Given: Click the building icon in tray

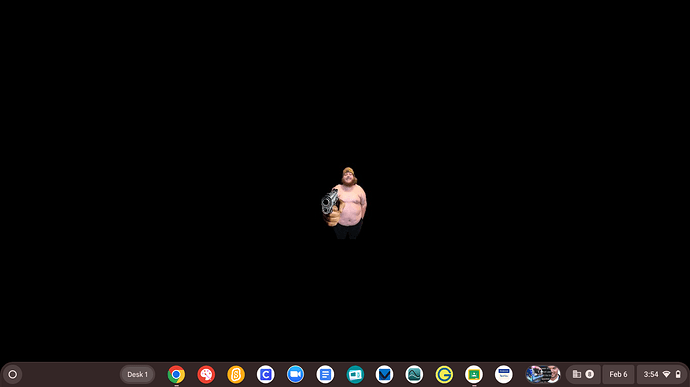Looking at the screenshot, I should 576,374.
